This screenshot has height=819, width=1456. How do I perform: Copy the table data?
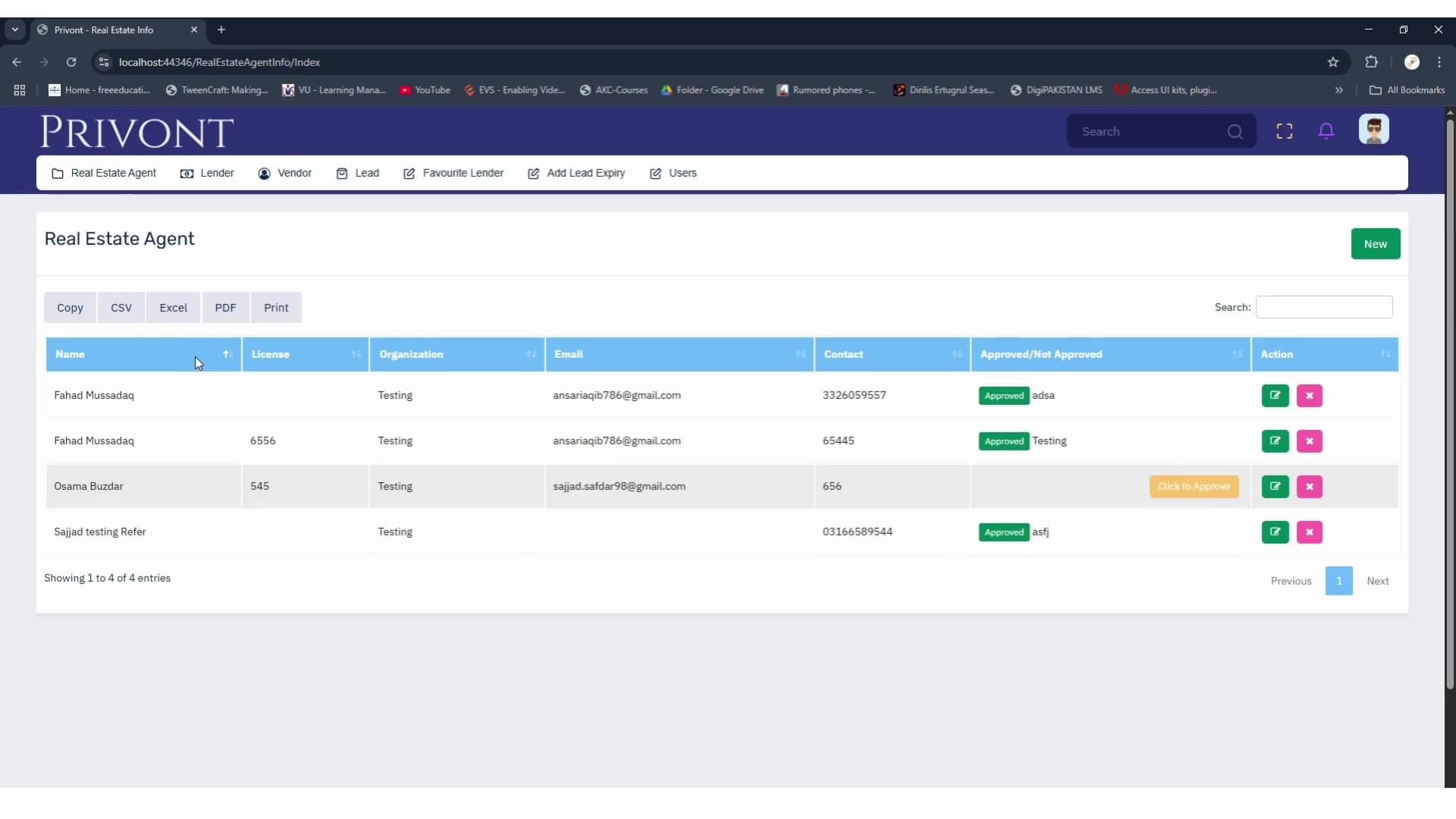pos(70,308)
